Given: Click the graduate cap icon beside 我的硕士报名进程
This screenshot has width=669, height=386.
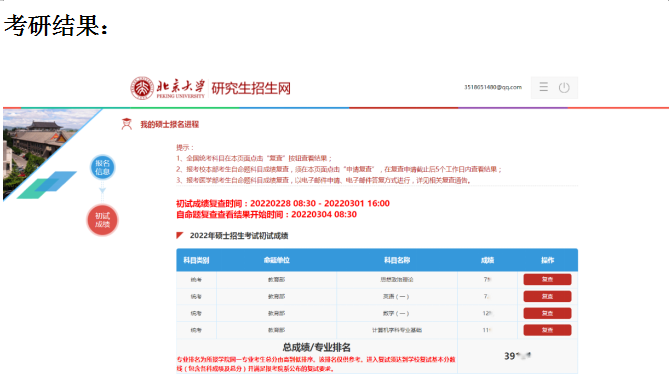Looking at the screenshot, I should coord(127,124).
